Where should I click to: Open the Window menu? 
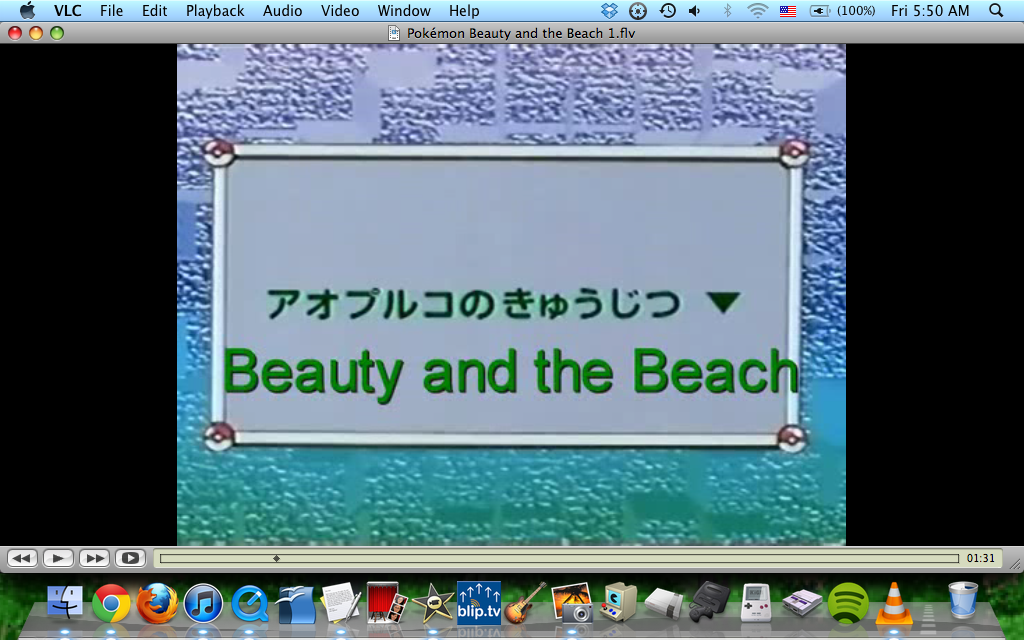[x=404, y=10]
